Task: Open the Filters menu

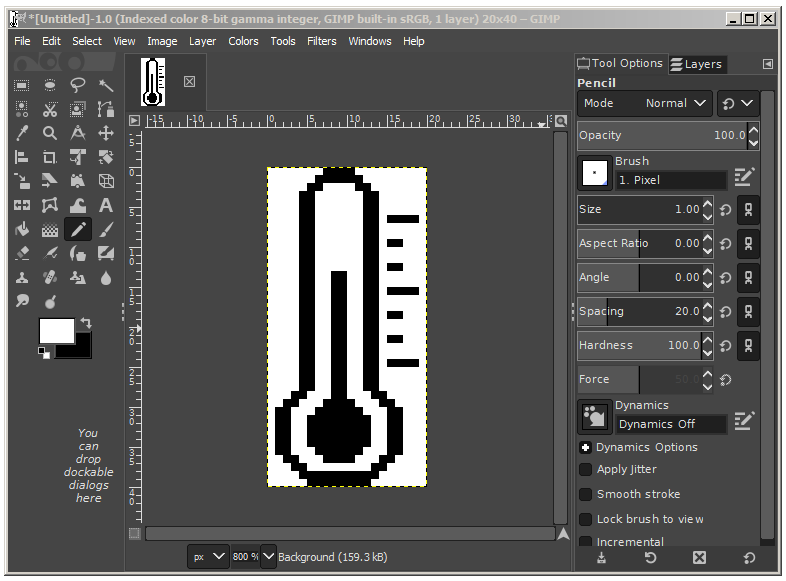Action: click(x=321, y=41)
